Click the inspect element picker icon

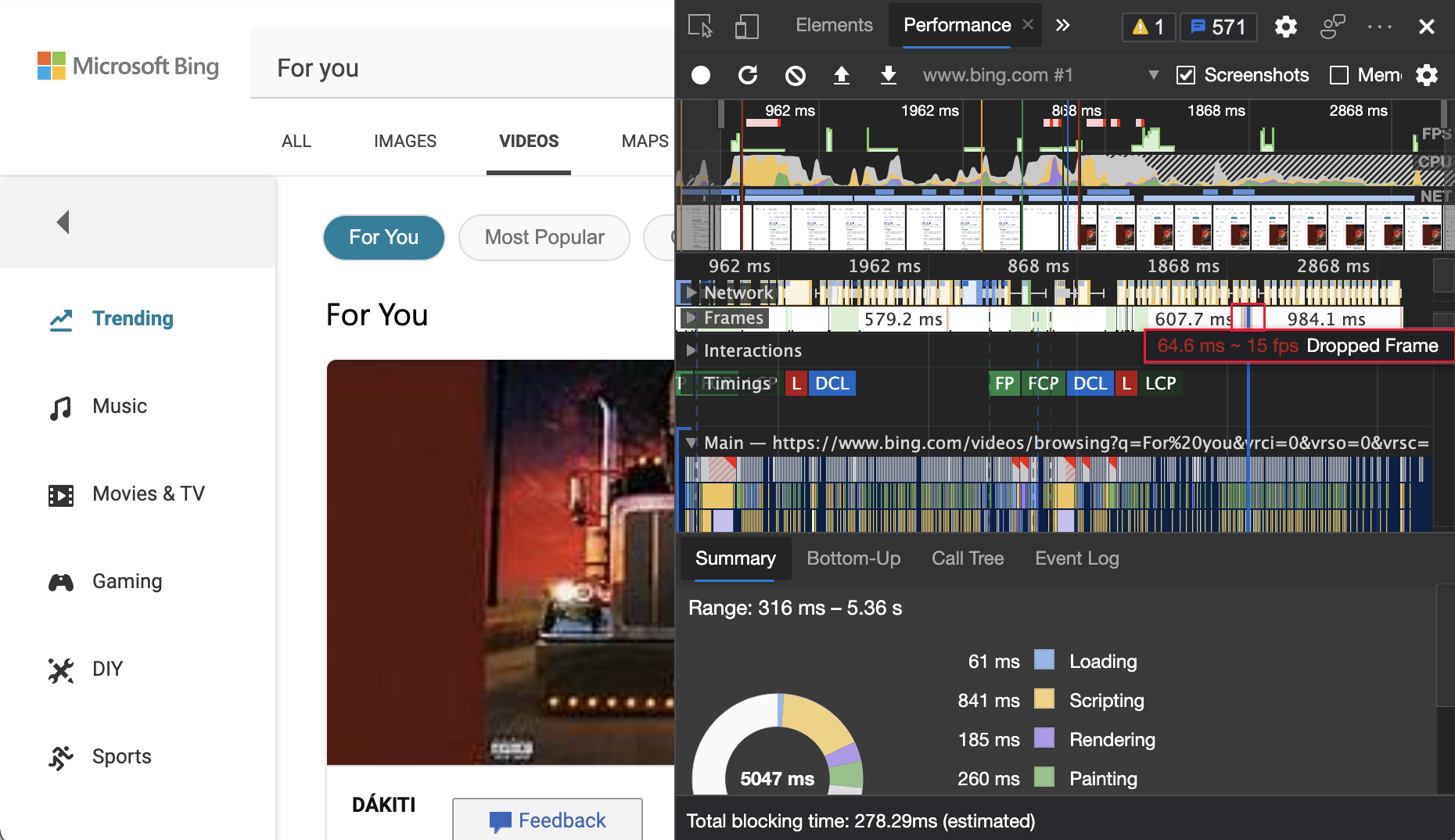(x=700, y=26)
